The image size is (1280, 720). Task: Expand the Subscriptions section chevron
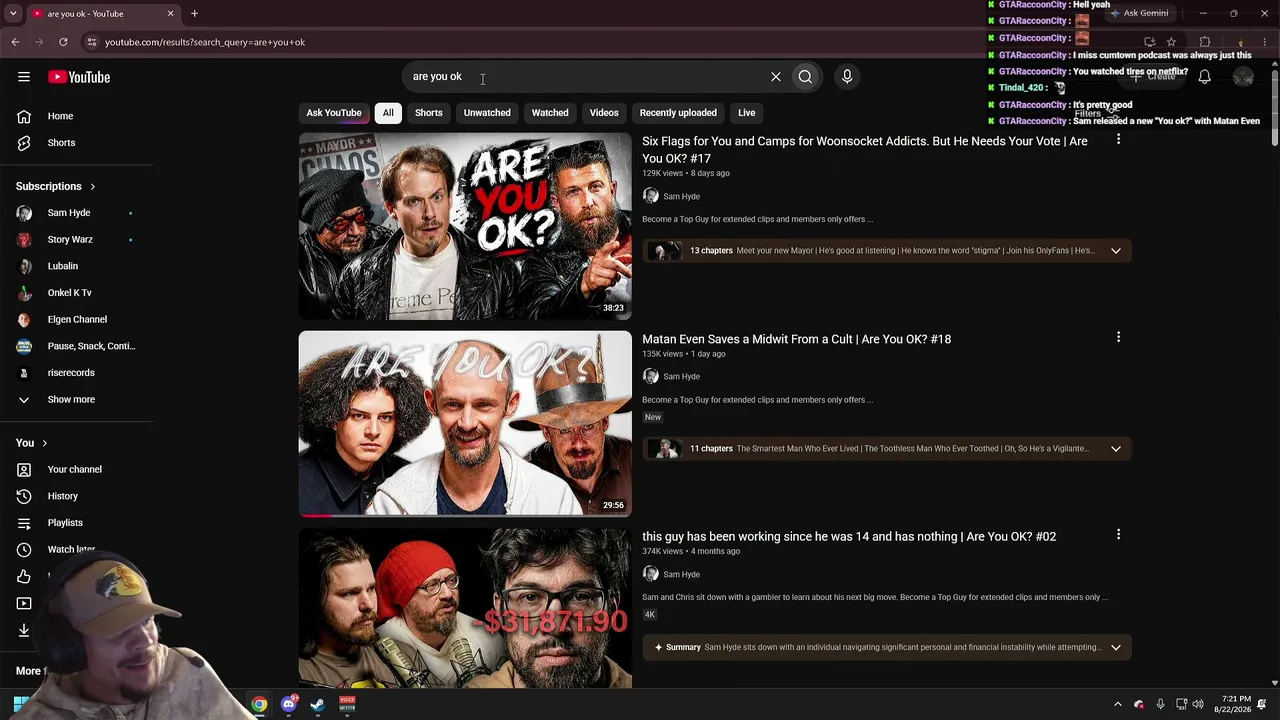point(93,187)
